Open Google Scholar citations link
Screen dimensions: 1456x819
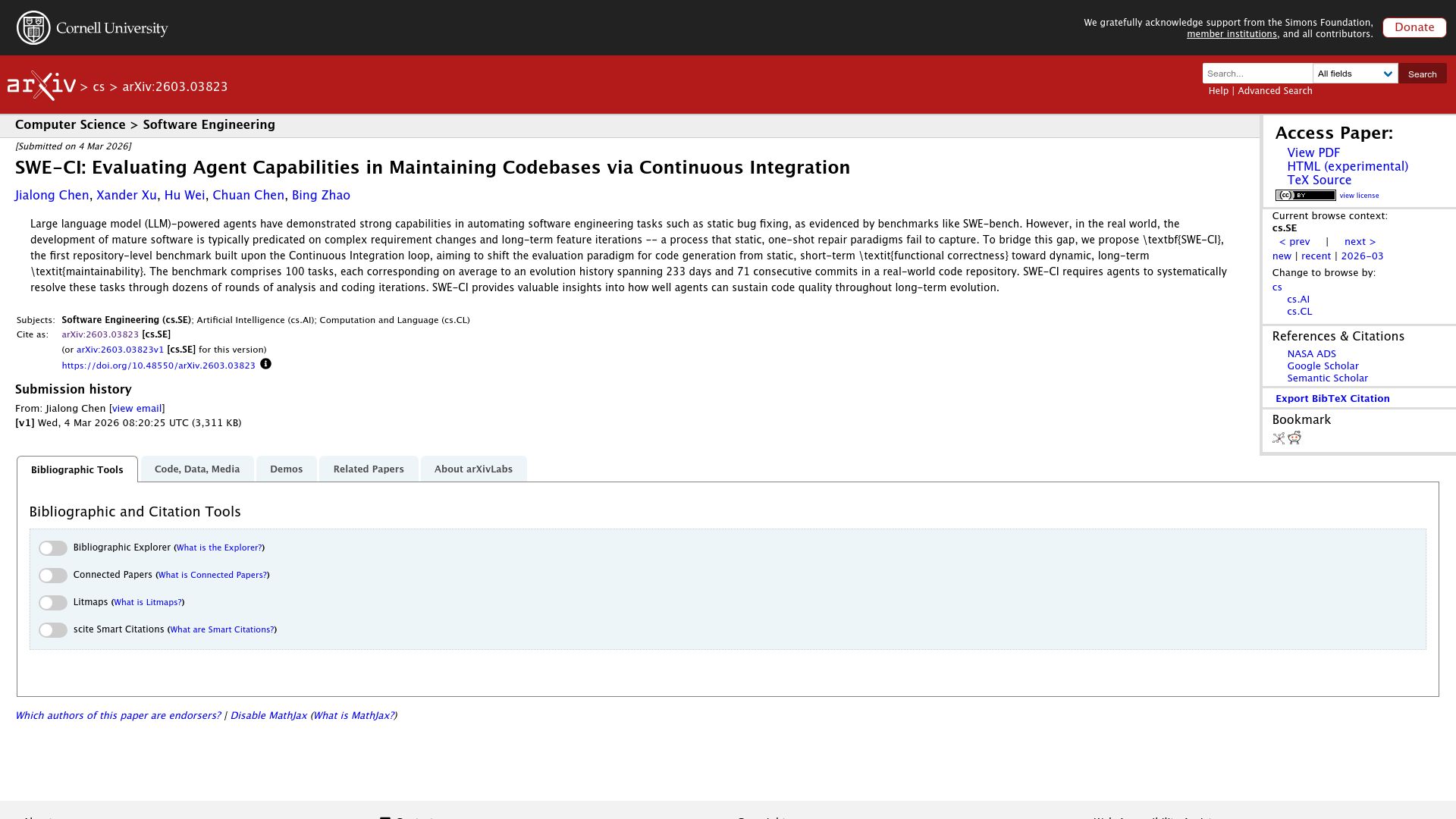tap(1323, 366)
